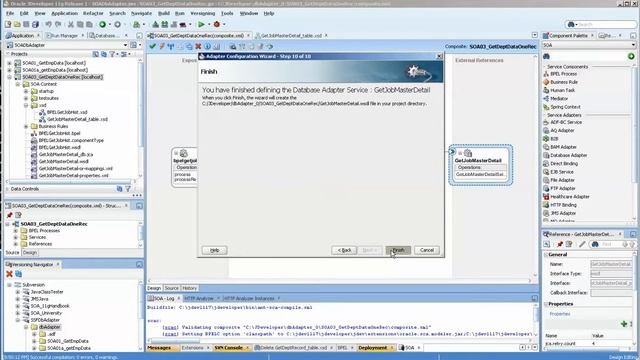Viewport: 640px width, 360px height.
Task: Click the Cut scissors toolbar icon
Action: click(71, 24)
